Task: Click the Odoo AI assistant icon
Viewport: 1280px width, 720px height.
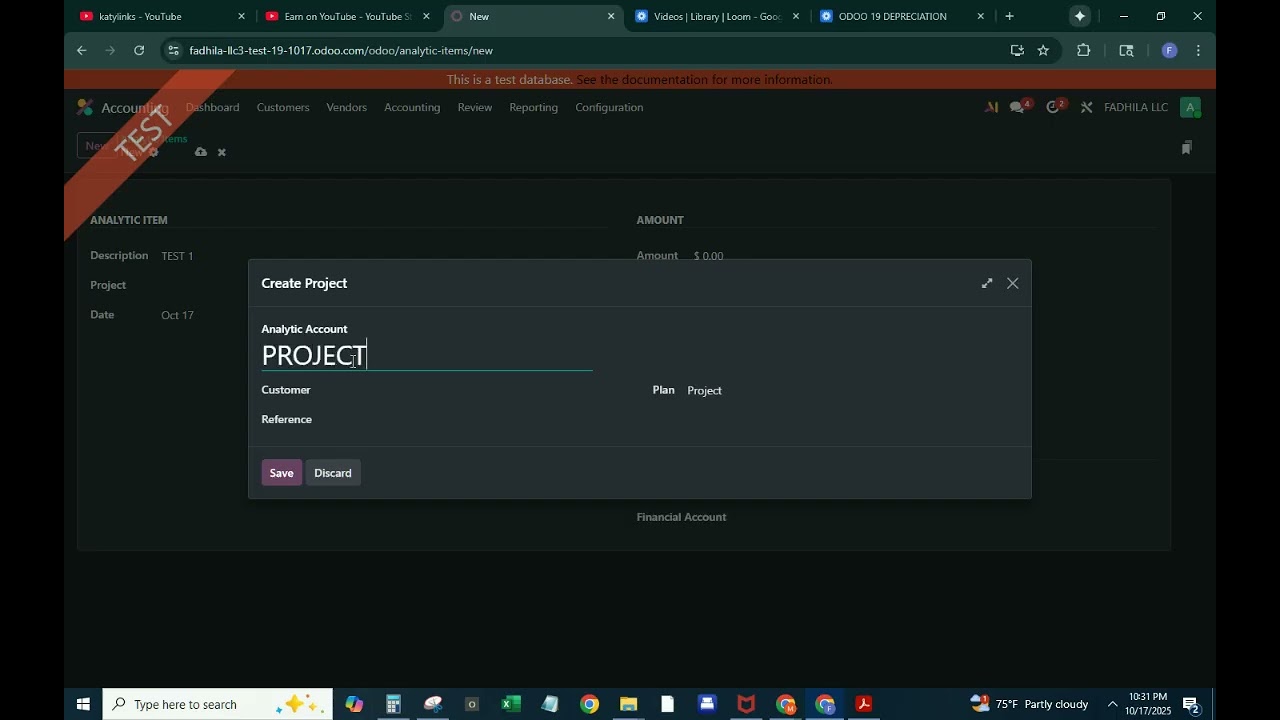Action: click(991, 107)
